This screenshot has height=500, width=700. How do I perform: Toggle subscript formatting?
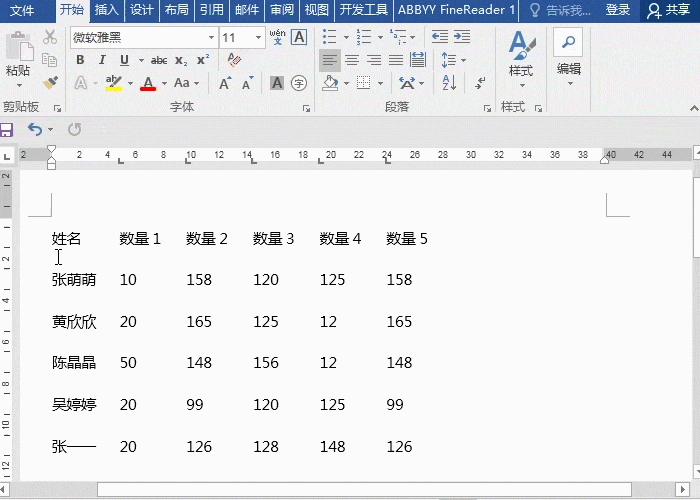pos(181,60)
